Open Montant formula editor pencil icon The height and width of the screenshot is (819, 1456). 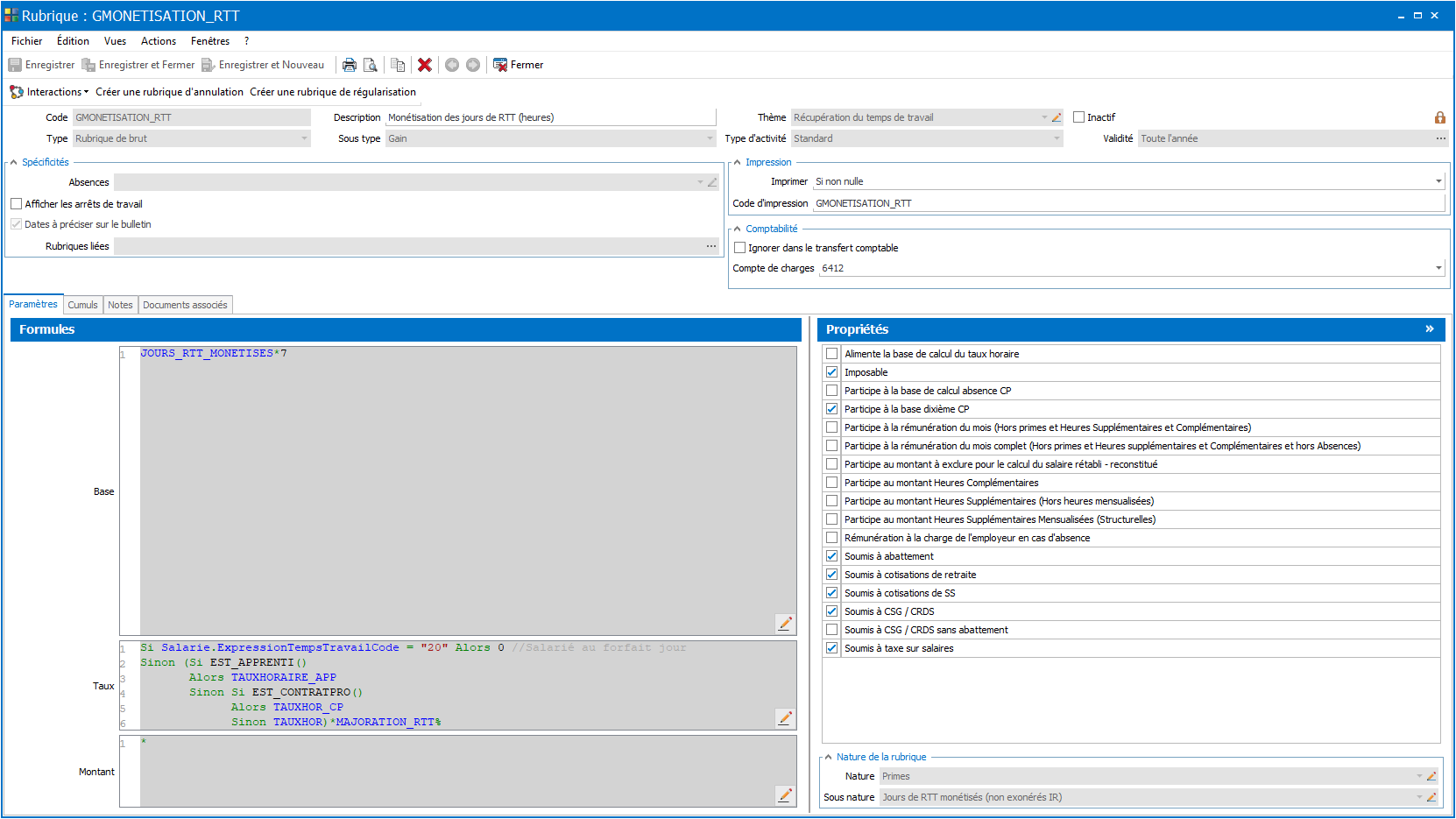[x=785, y=794]
